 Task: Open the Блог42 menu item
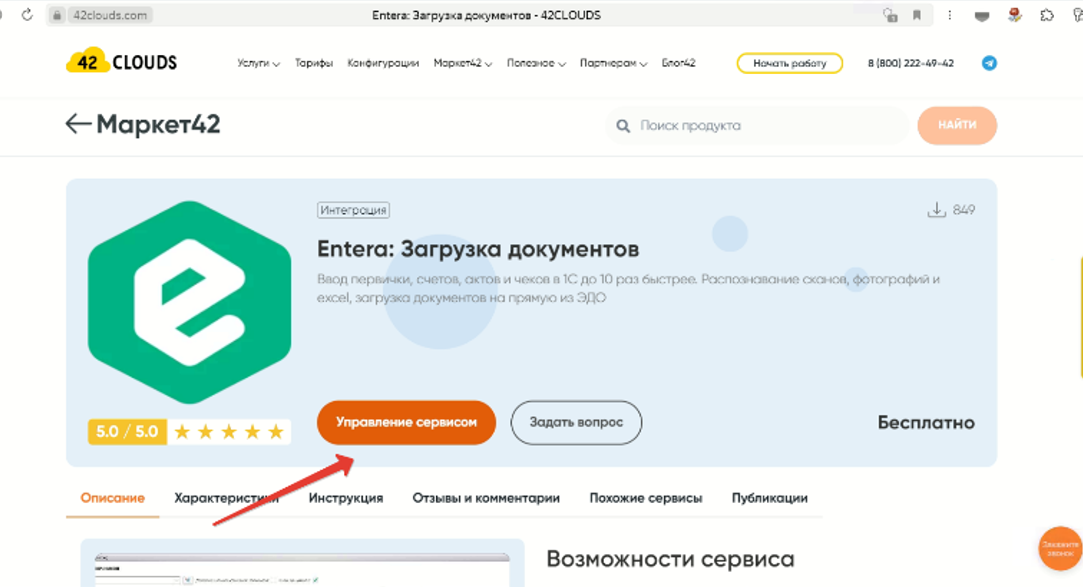(x=678, y=63)
